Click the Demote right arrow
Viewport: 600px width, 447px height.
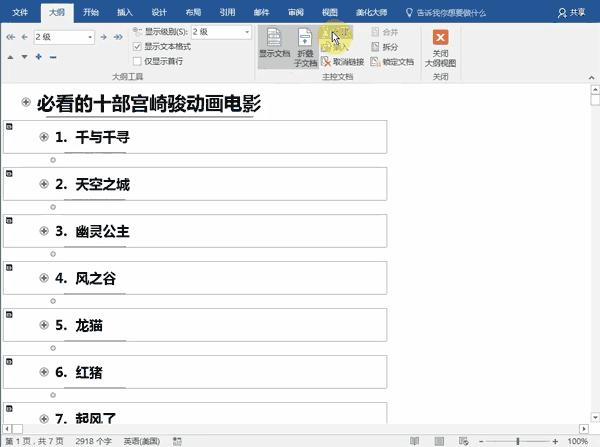pyautogui.click(x=103, y=37)
